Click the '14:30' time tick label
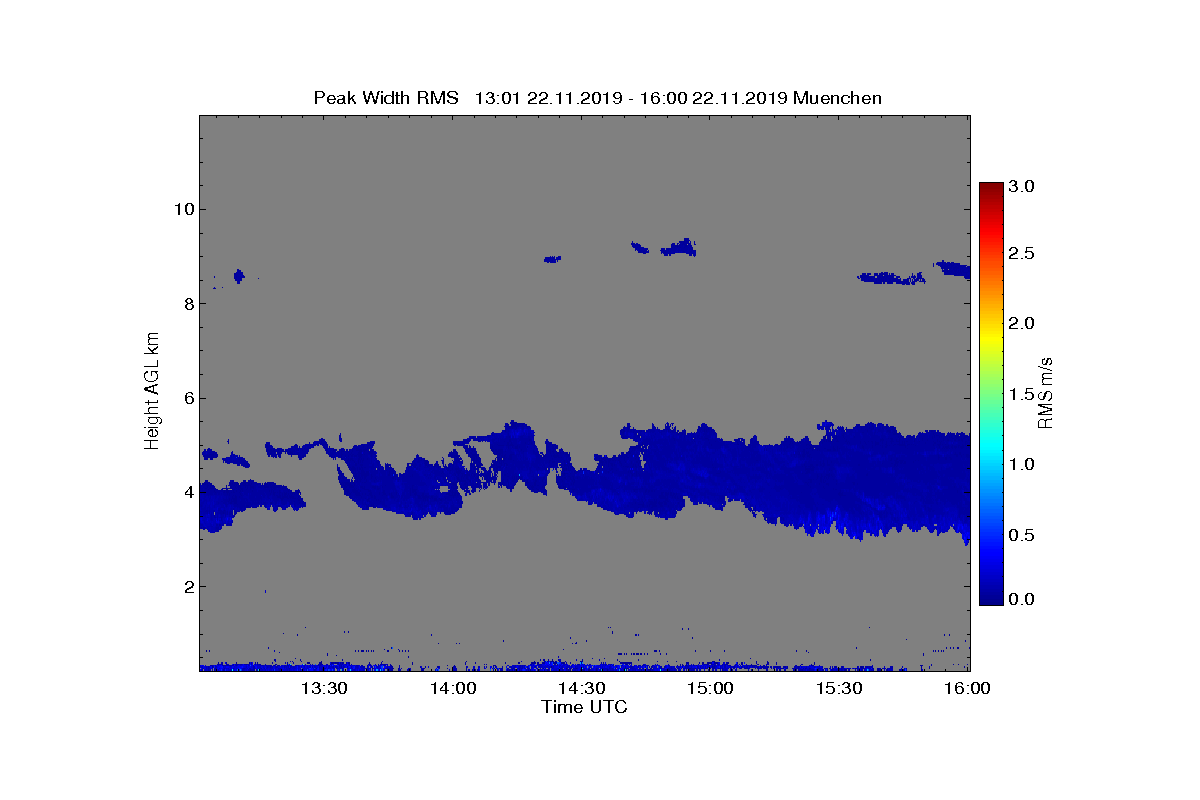Screen dimensions: 1200x800 (x=582, y=689)
